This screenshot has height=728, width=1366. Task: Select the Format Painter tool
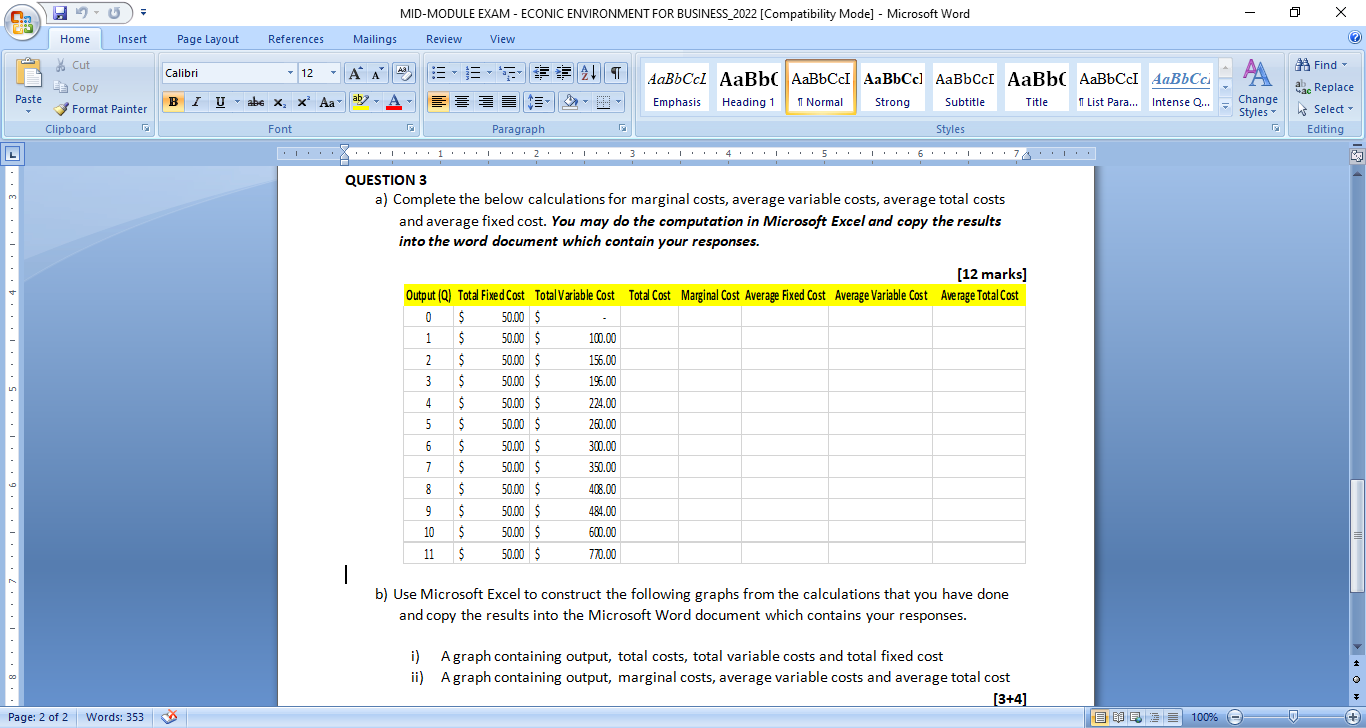tap(100, 108)
